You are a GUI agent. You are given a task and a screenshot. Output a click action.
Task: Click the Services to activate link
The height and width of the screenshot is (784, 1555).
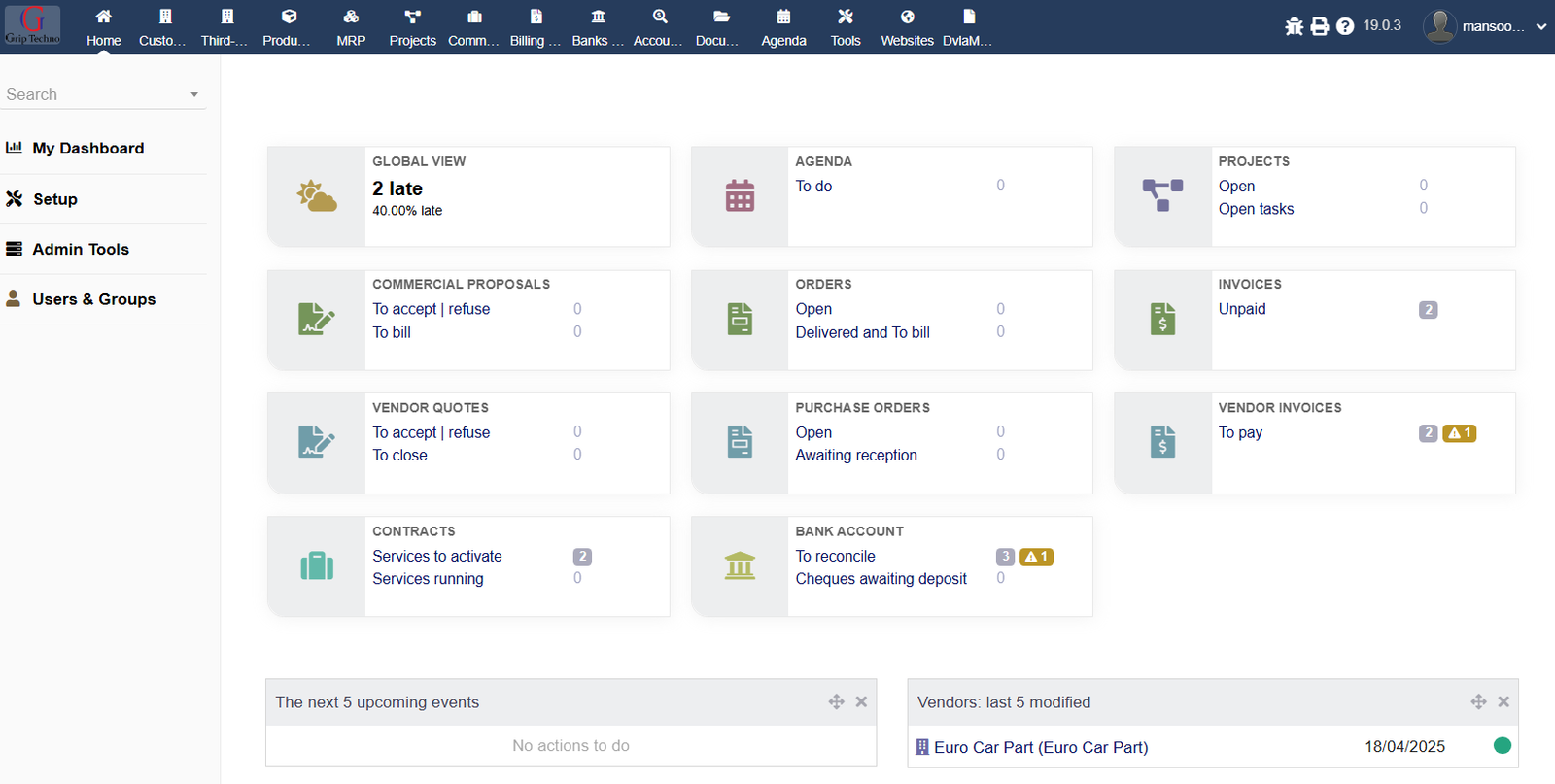(x=437, y=556)
